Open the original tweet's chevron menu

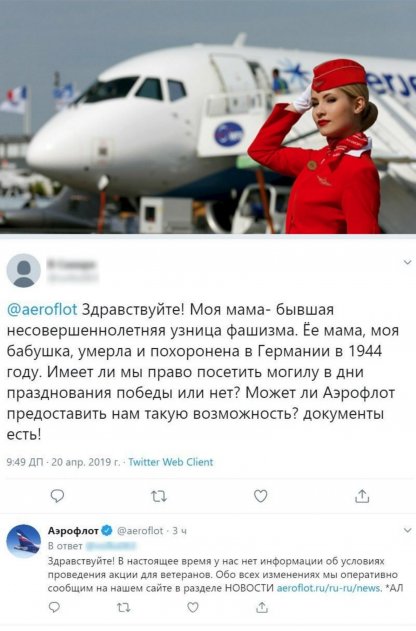pyautogui.click(x=407, y=262)
